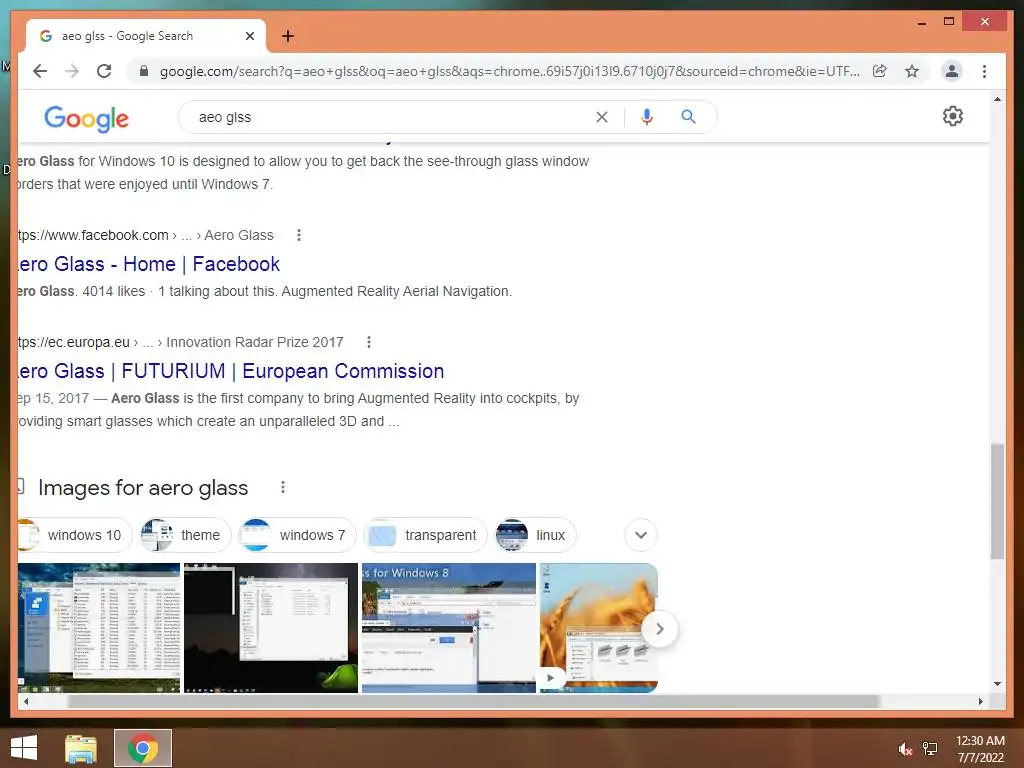Viewport: 1024px width, 768px height.
Task: Click the horizontal scrollbar left arrow
Action: point(25,701)
